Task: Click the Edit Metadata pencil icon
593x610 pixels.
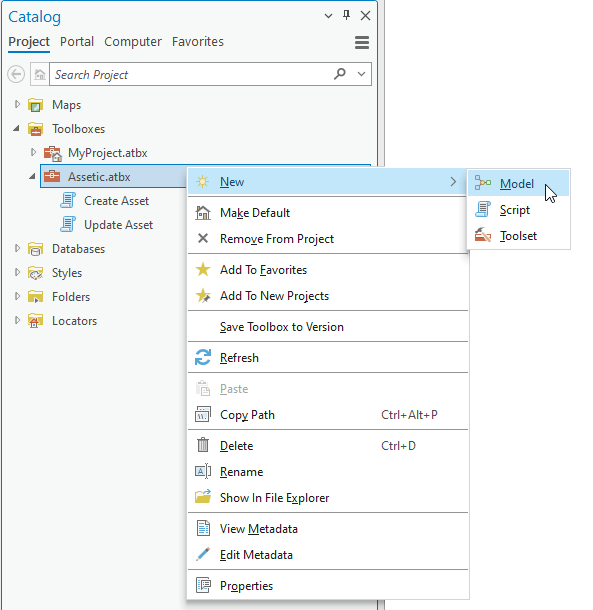Action: (x=203, y=554)
